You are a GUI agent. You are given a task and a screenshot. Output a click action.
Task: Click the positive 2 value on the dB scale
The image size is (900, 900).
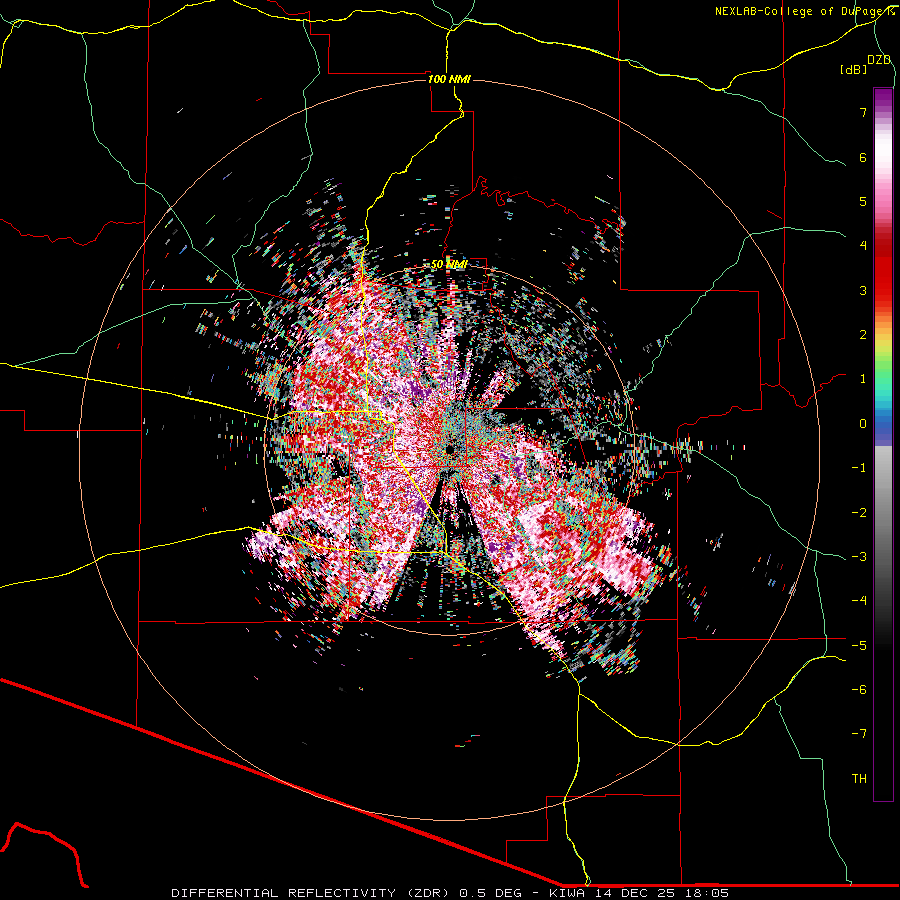point(863,335)
